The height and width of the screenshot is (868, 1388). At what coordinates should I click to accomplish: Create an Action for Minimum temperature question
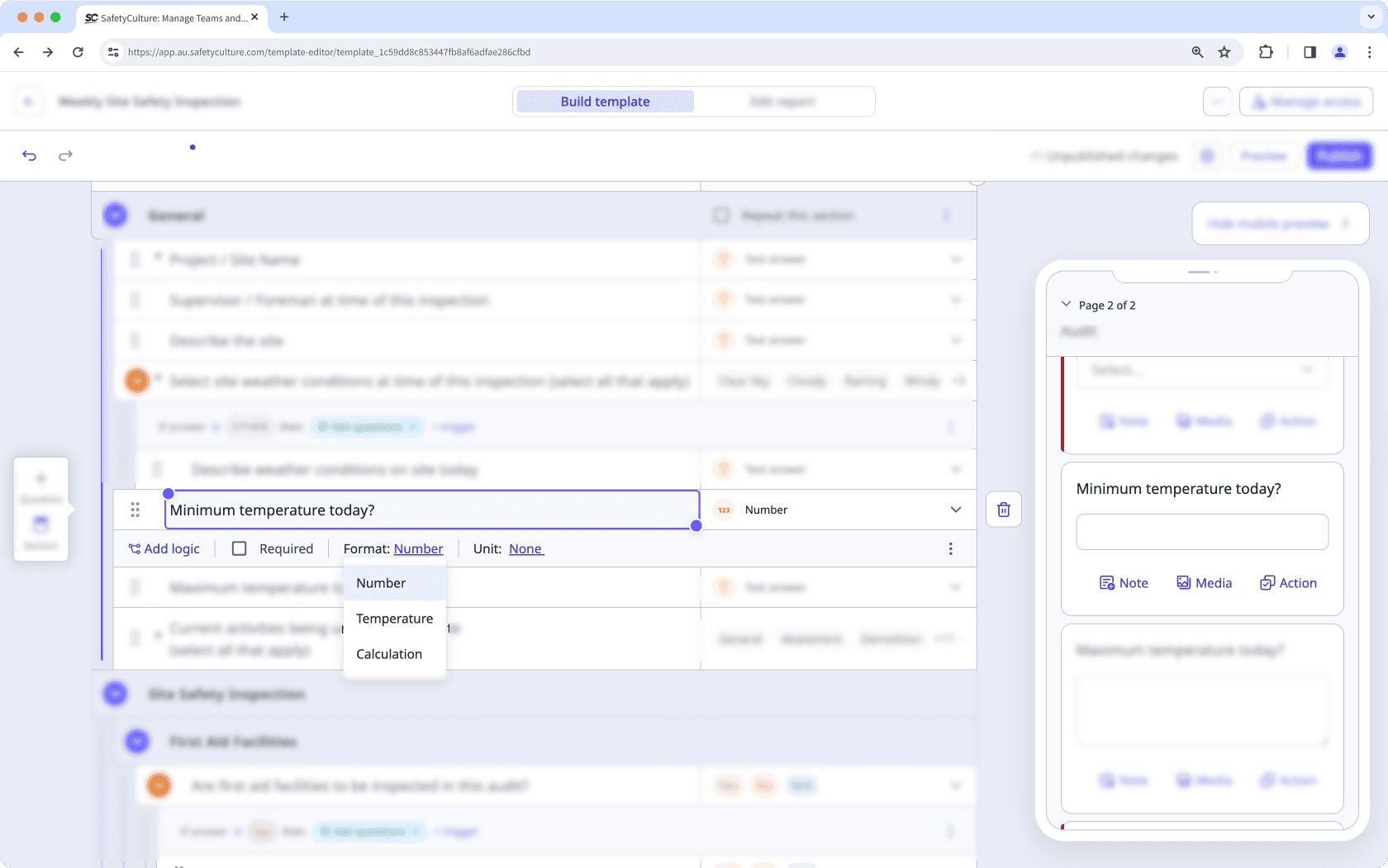tap(1287, 582)
